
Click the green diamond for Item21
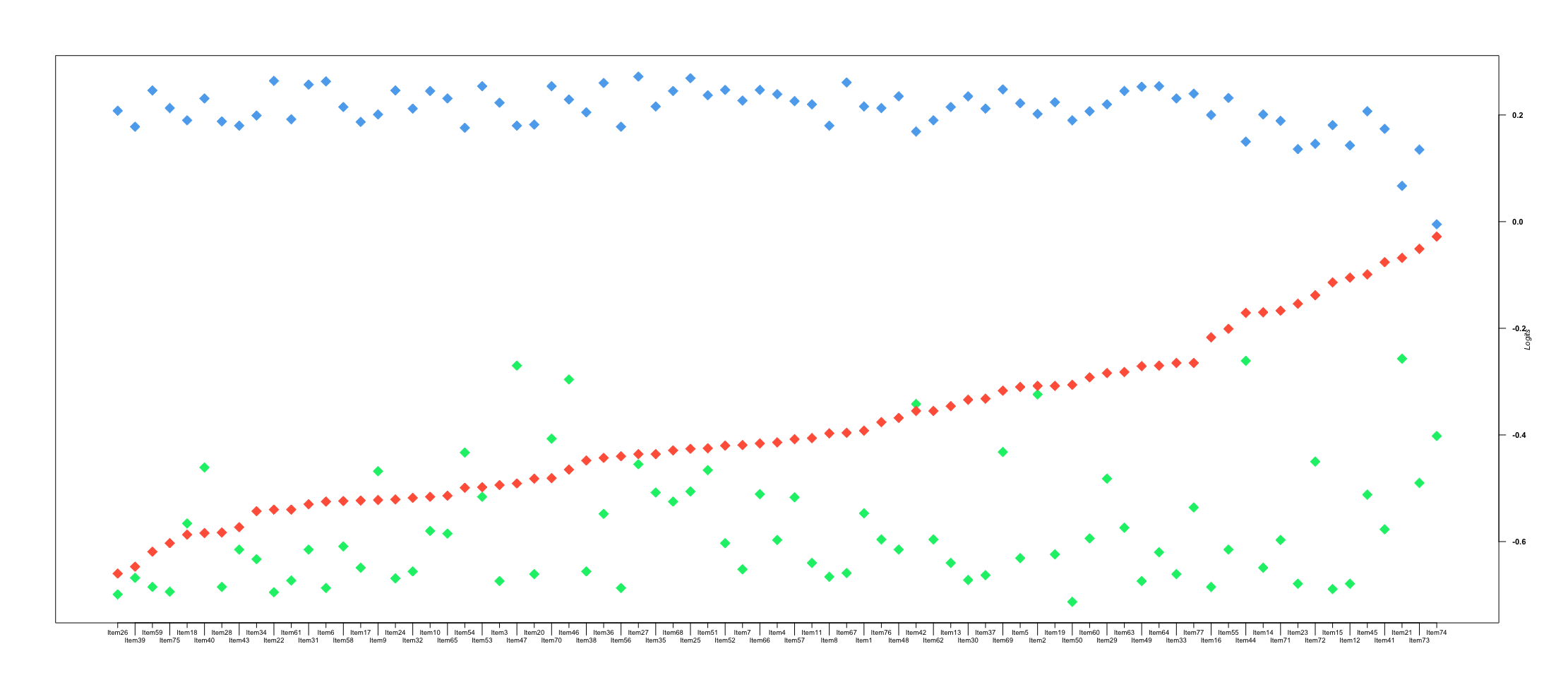tap(1401, 359)
